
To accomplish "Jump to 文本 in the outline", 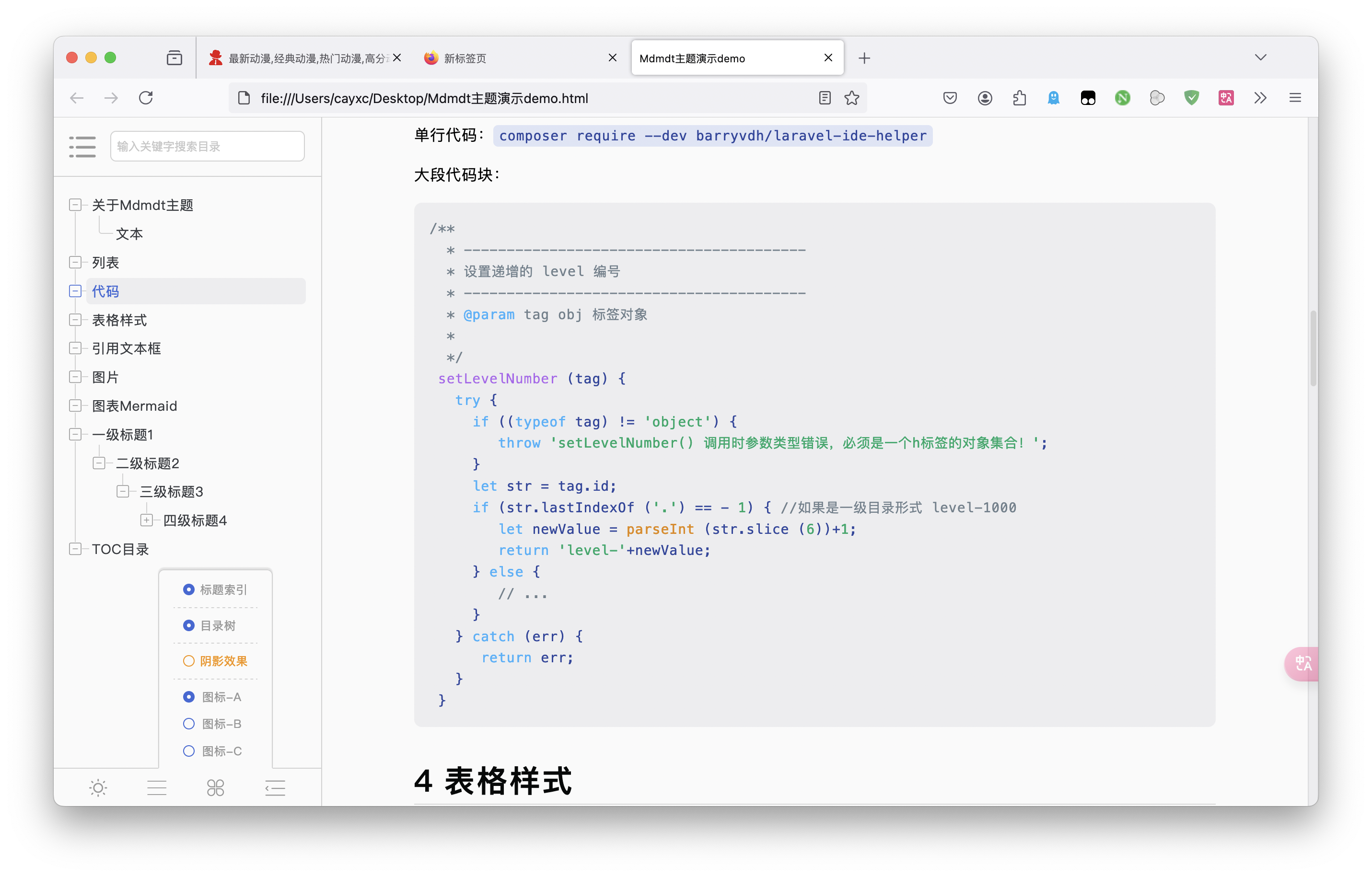I will point(129,234).
